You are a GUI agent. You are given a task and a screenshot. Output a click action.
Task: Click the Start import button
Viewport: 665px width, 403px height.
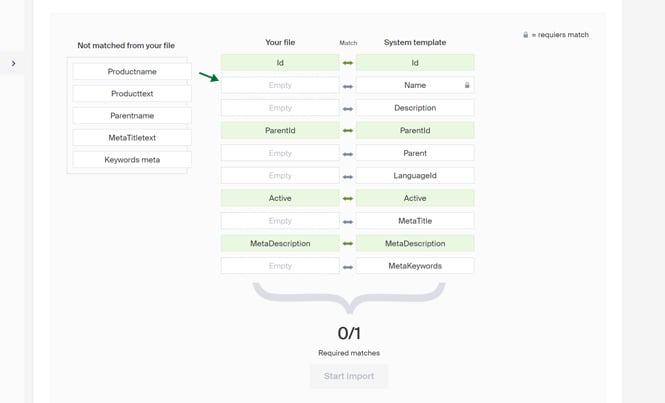coord(349,376)
